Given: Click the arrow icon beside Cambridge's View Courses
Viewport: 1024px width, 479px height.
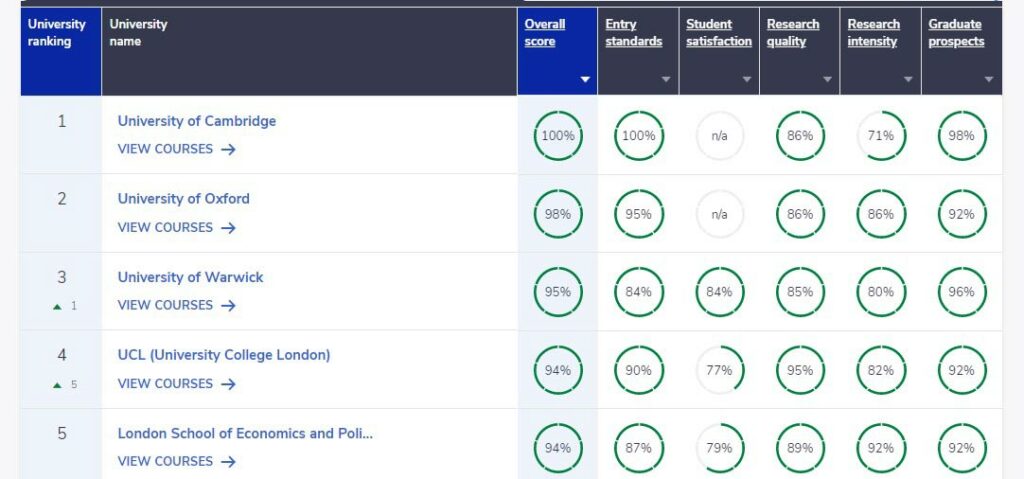Looking at the screenshot, I should (x=228, y=149).
